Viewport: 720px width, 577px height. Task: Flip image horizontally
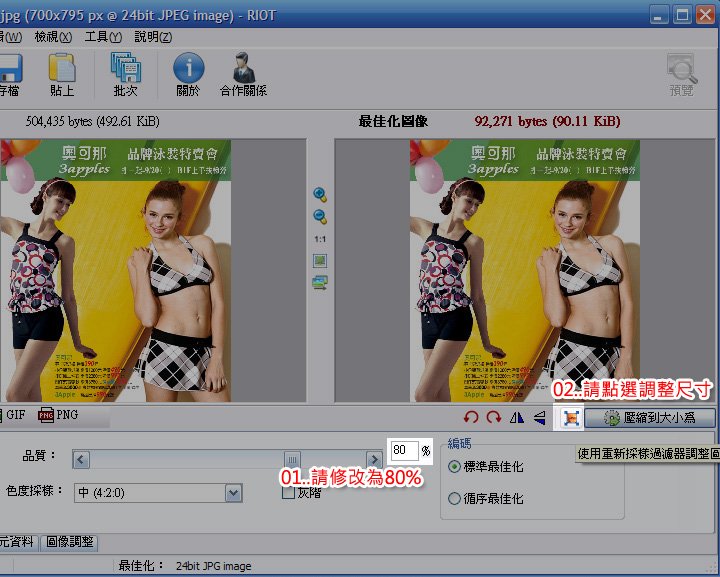[x=517, y=418]
